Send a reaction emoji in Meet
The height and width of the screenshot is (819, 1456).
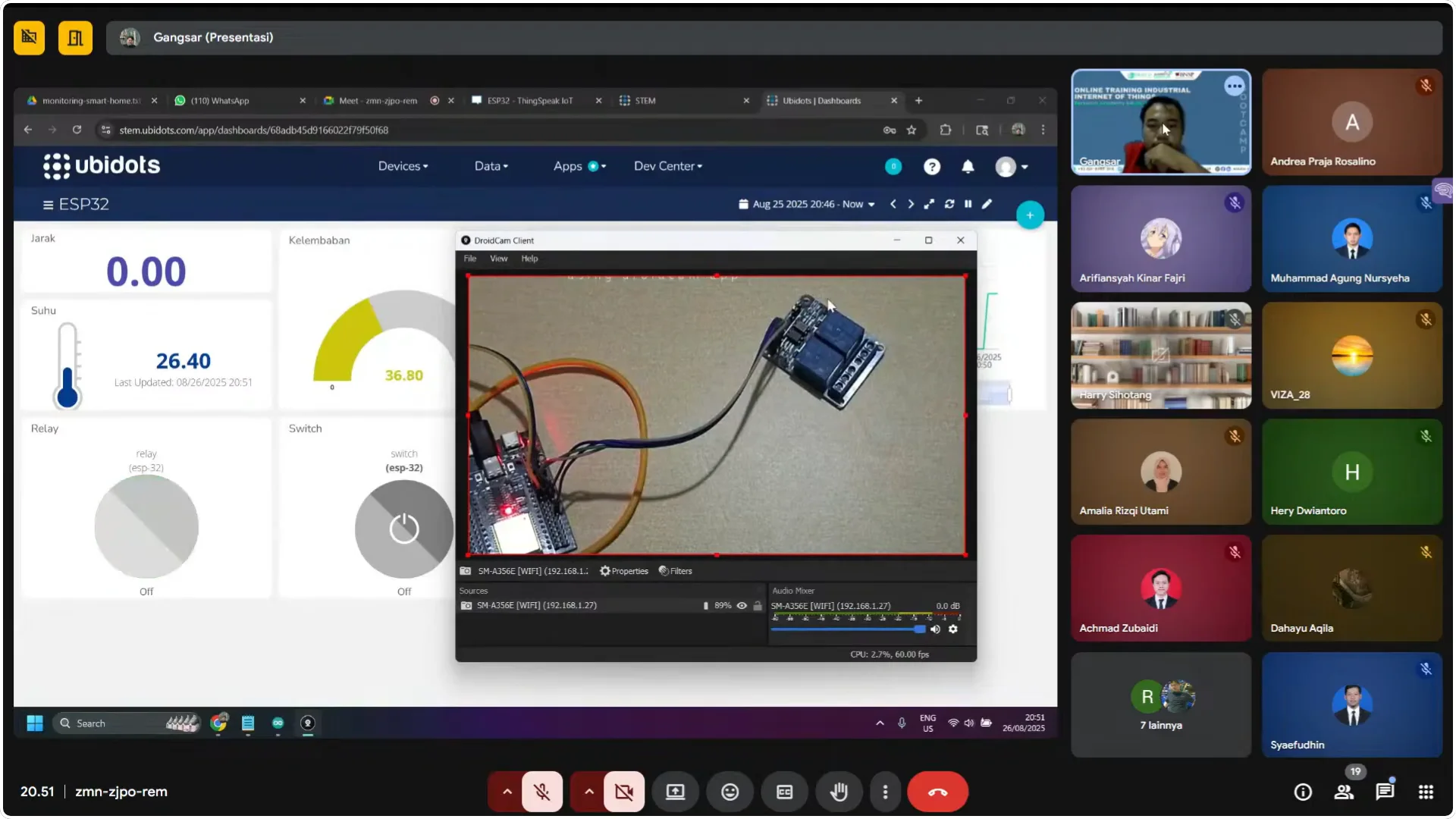(x=730, y=792)
